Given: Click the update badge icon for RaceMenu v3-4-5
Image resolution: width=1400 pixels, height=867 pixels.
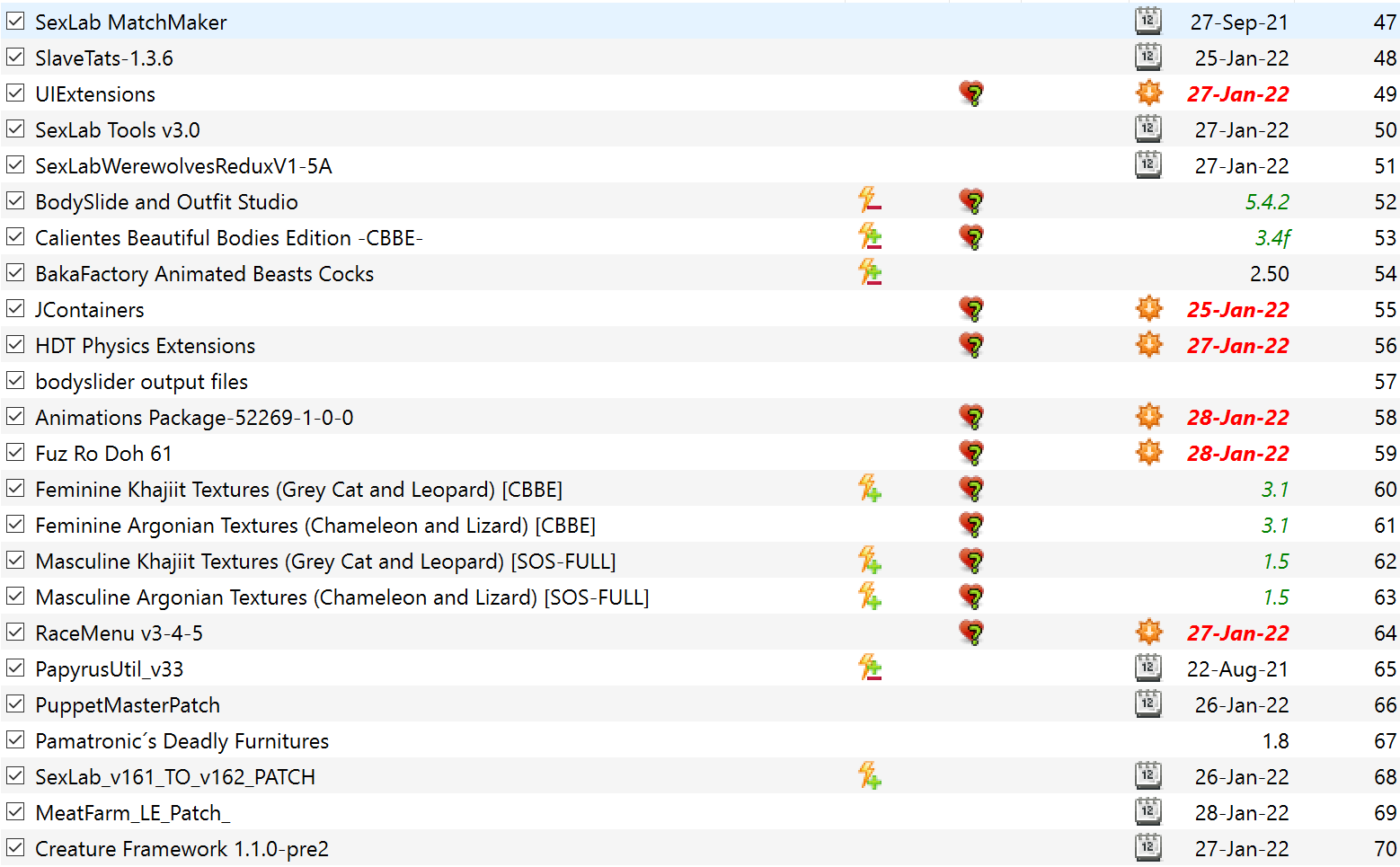Looking at the screenshot, I should point(1148,632).
